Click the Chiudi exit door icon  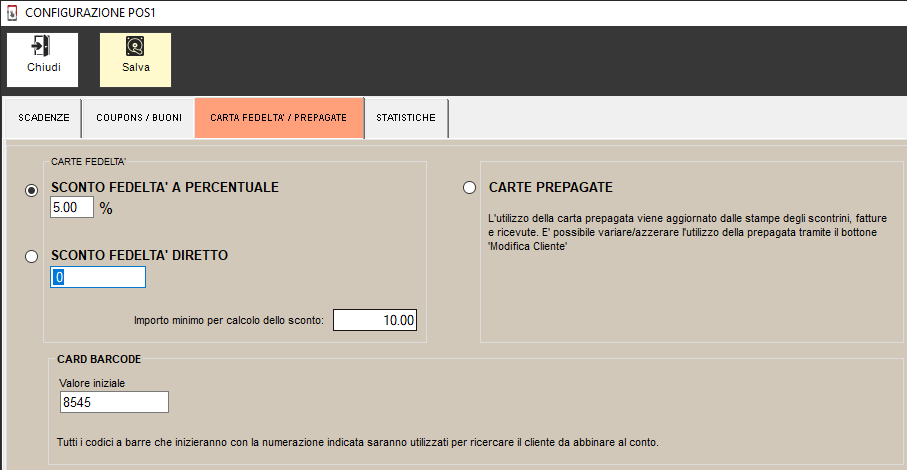41,47
